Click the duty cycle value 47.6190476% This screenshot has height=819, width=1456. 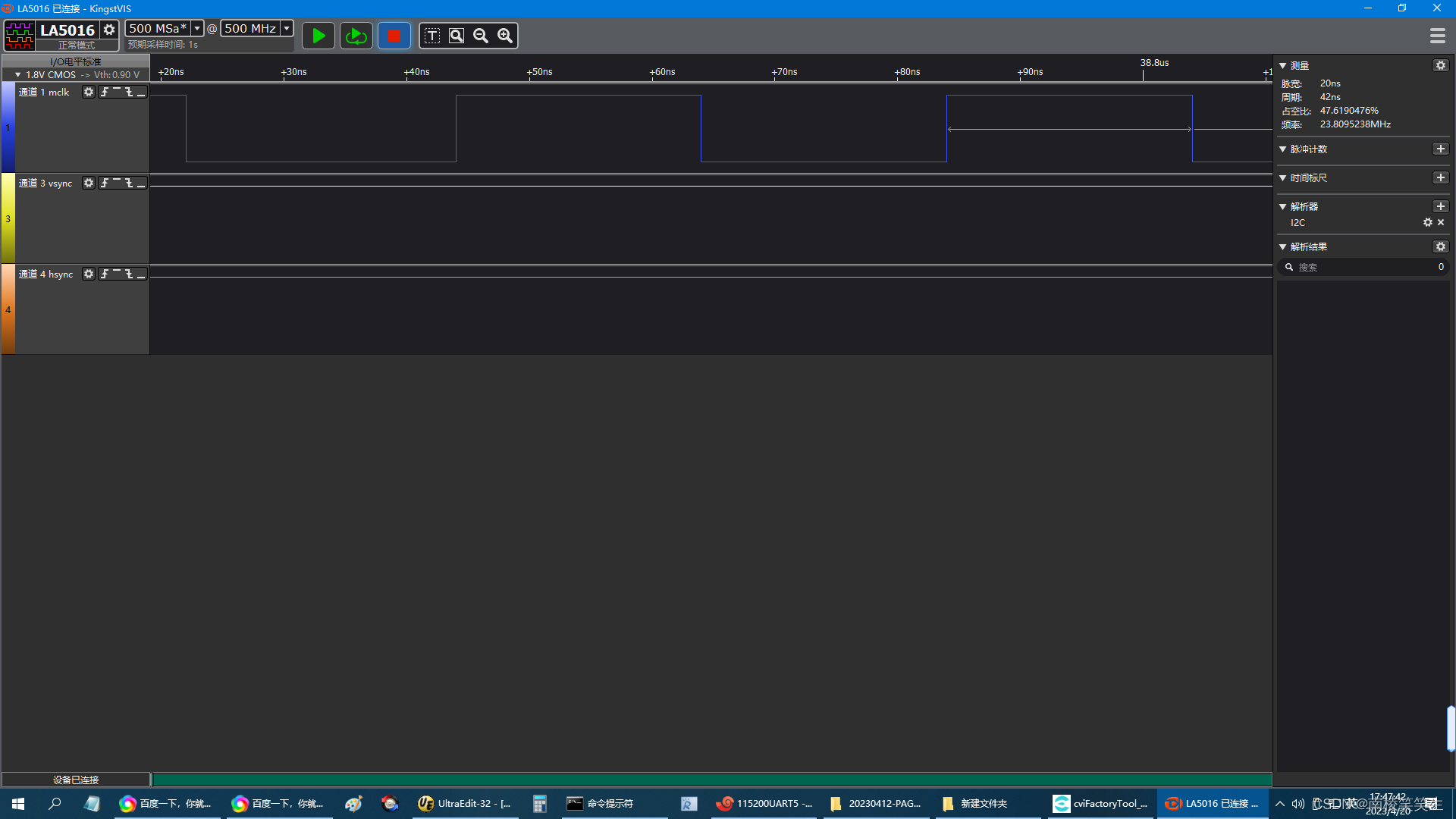1349,111
